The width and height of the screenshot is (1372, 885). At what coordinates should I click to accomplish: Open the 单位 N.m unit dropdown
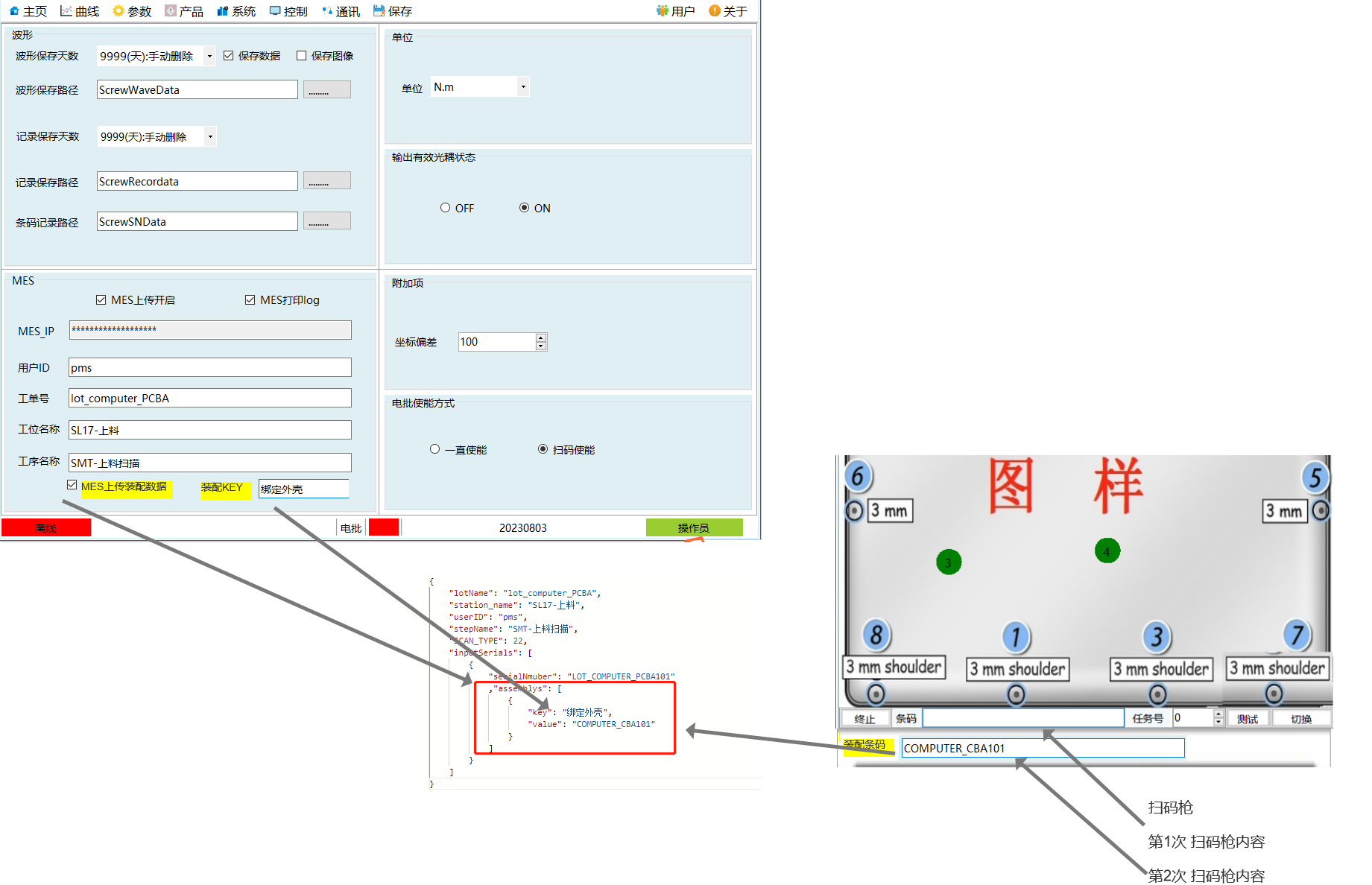523,87
